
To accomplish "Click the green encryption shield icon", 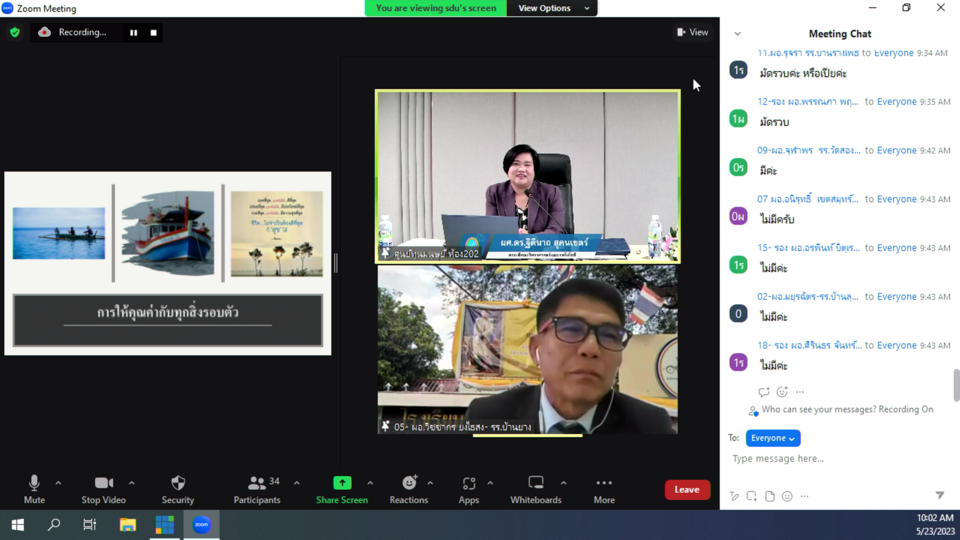I will point(15,32).
